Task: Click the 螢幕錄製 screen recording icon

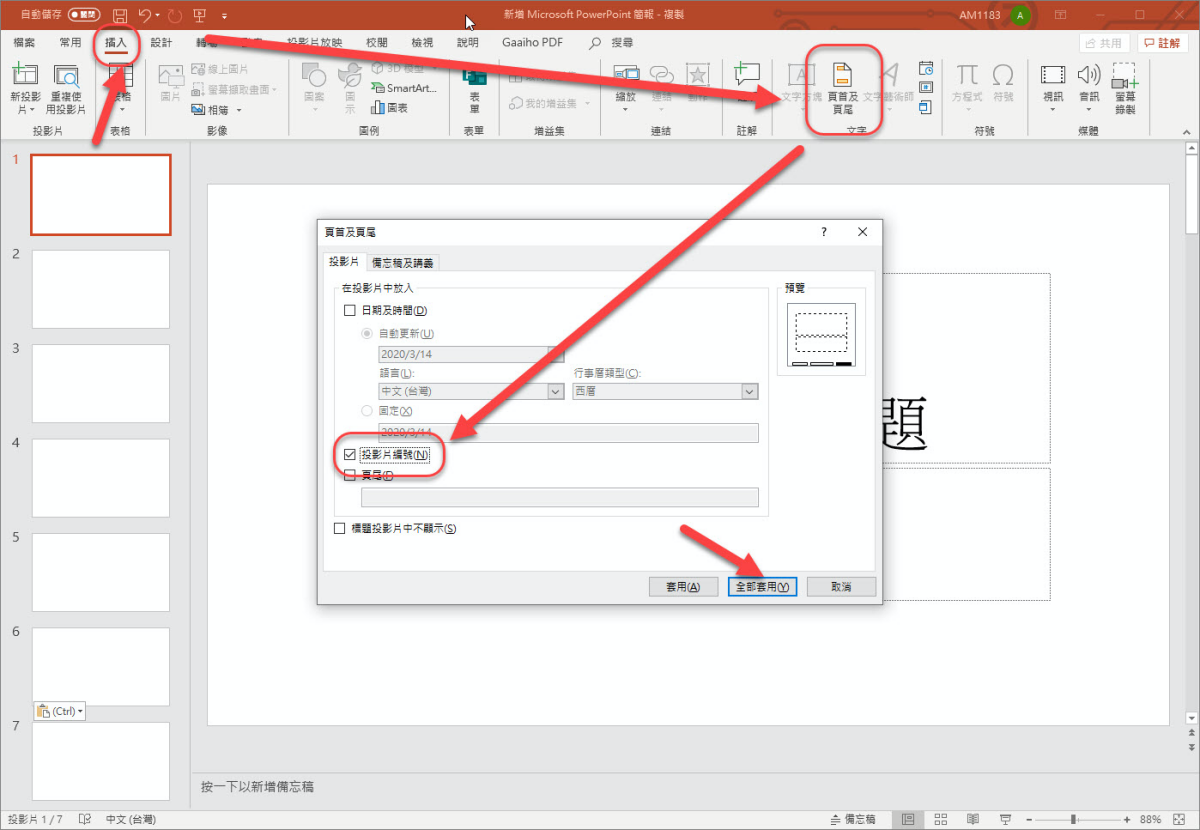Action: coord(1125,75)
